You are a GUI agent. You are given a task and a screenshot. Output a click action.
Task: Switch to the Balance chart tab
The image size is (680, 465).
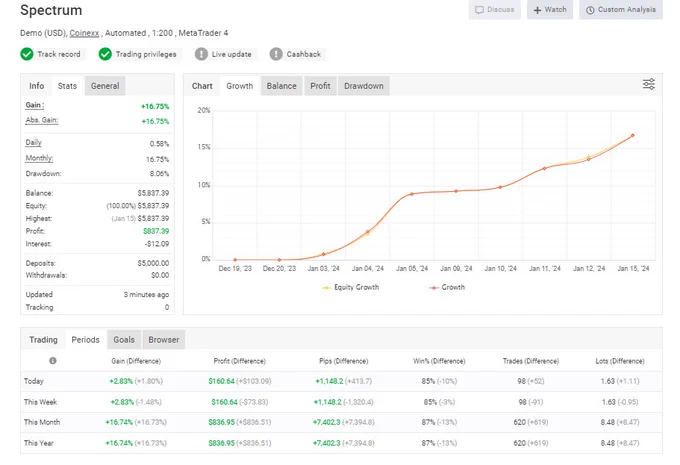coord(281,86)
